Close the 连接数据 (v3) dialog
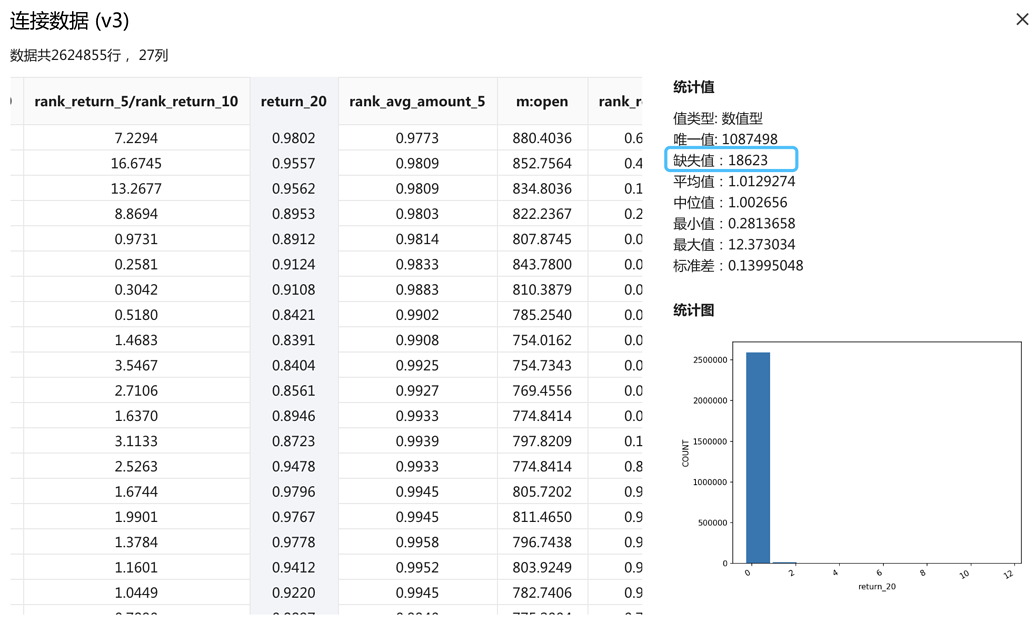Image resolution: width=1035 pixels, height=622 pixels. 1021,19
